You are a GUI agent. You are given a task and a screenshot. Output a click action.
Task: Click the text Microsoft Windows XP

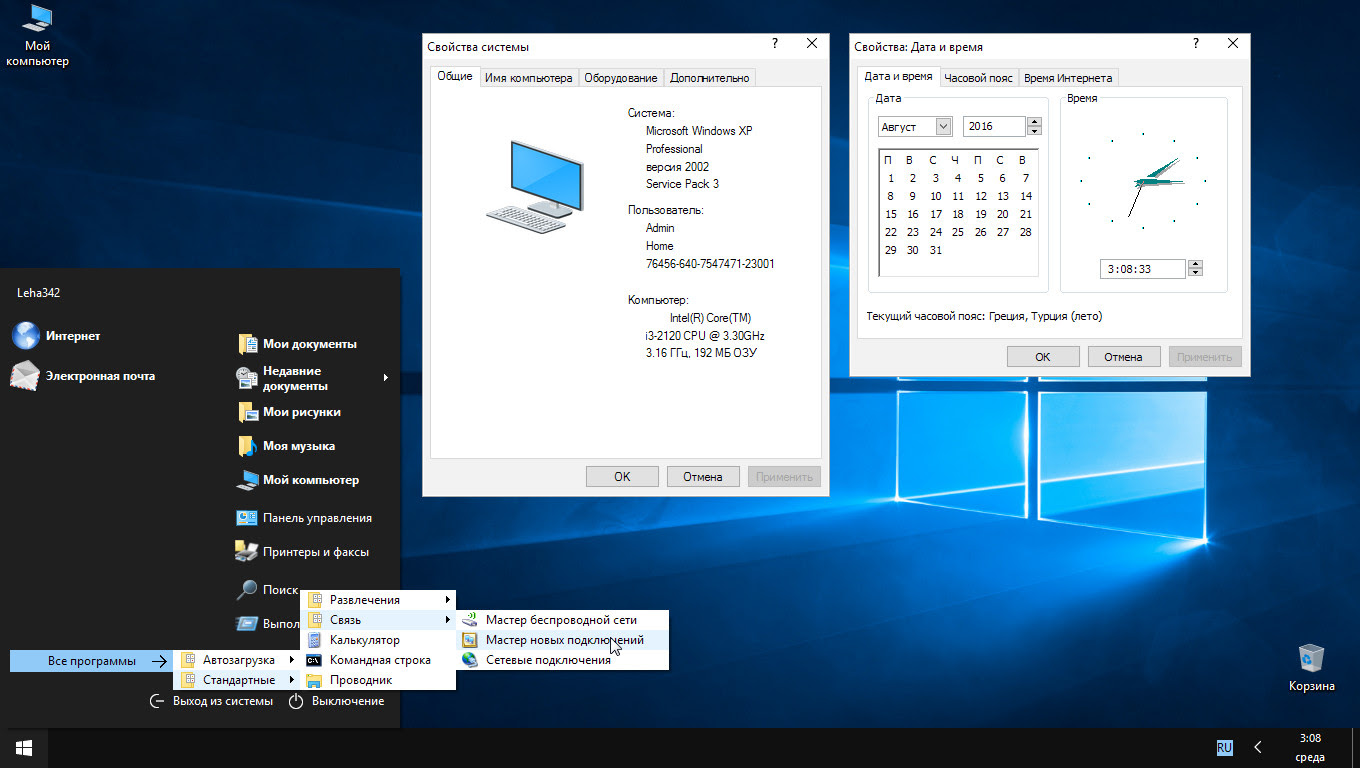tap(698, 131)
